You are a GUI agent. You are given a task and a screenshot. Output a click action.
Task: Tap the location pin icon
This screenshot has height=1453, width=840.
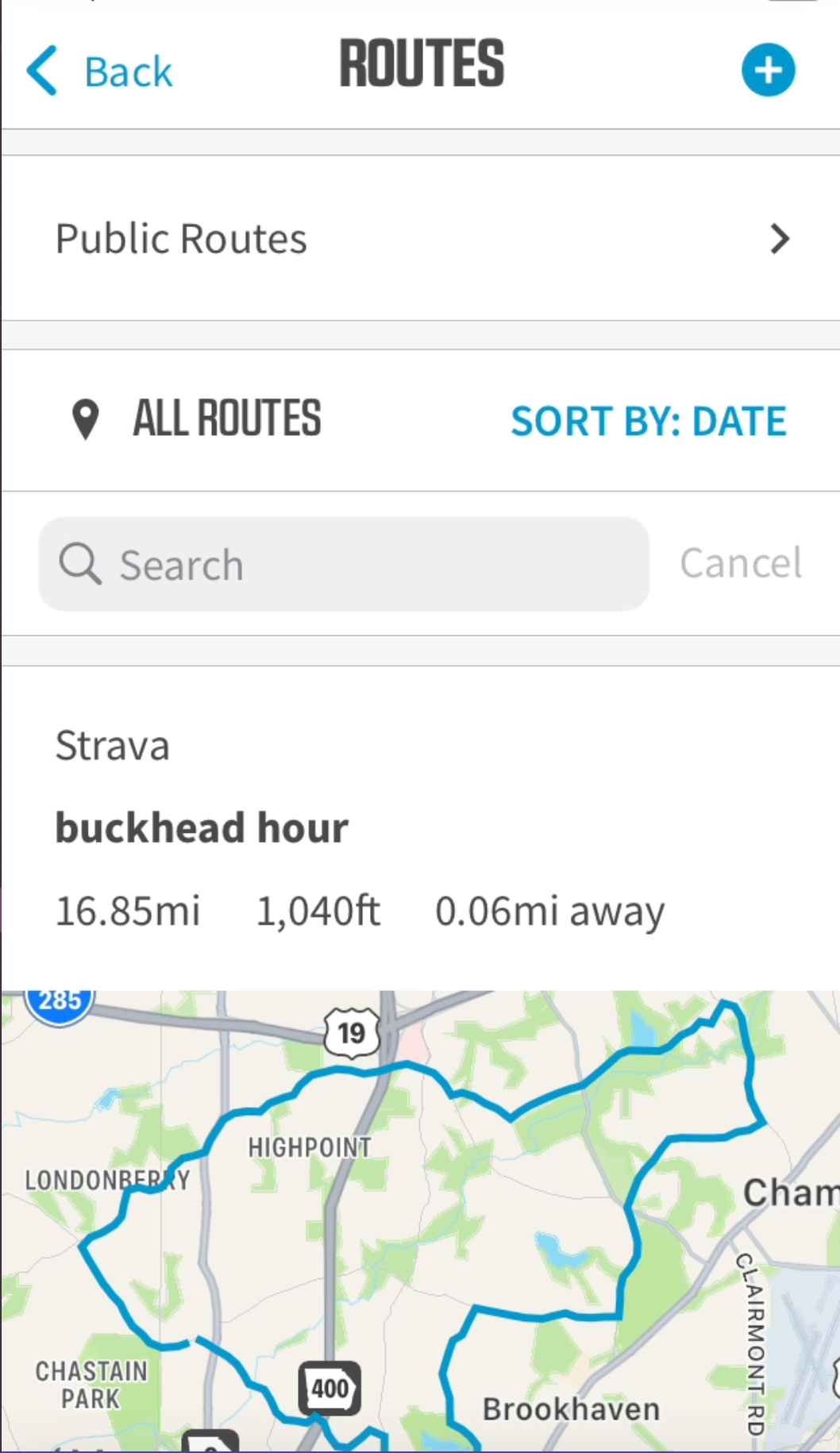point(85,418)
